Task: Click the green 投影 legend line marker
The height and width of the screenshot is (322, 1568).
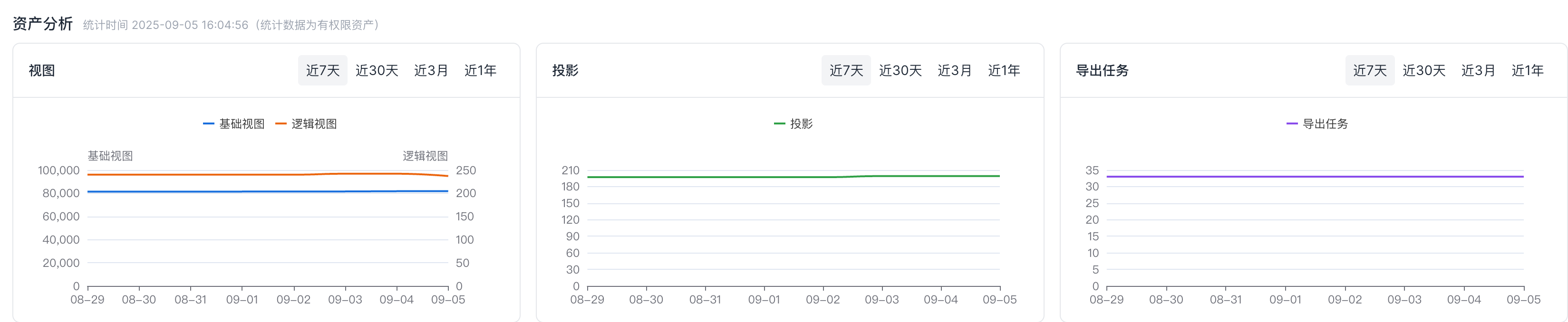Action: click(779, 124)
